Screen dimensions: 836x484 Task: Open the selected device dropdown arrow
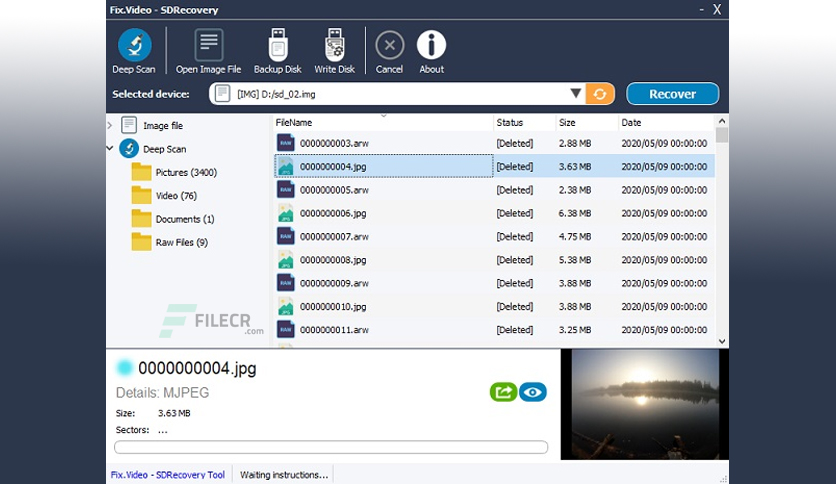pyautogui.click(x=575, y=94)
